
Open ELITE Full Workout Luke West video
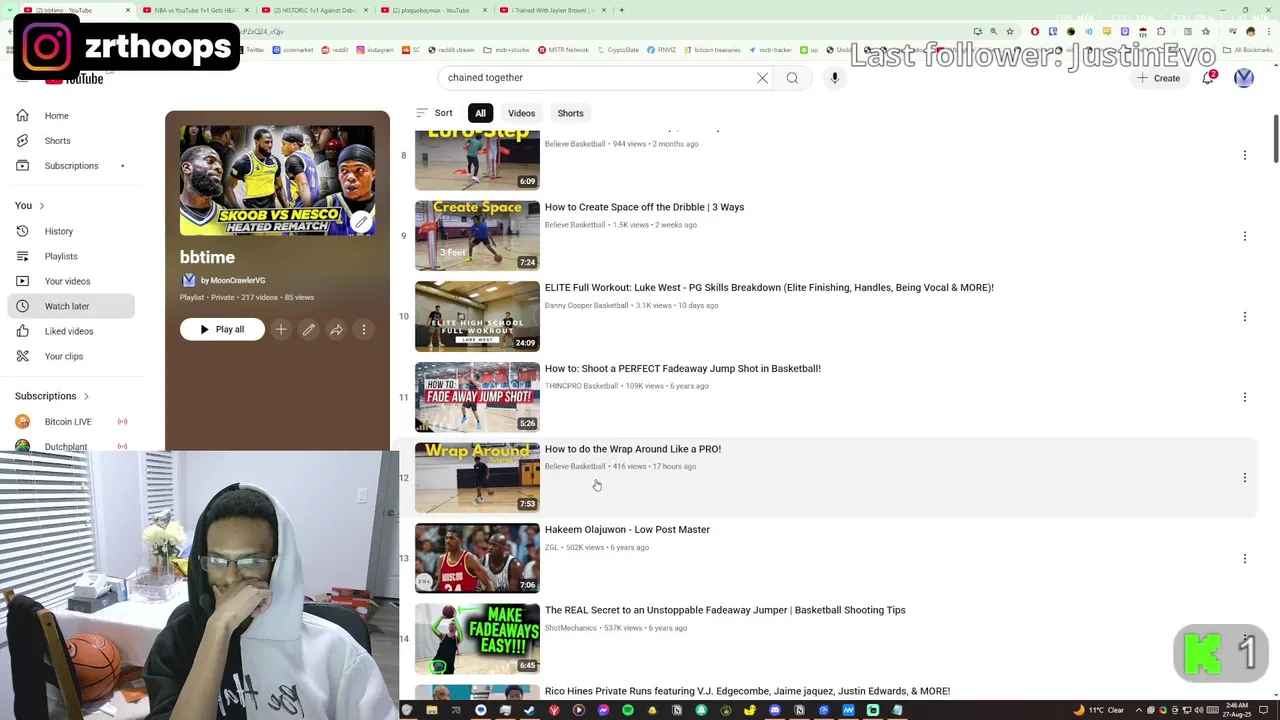(x=769, y=288)
